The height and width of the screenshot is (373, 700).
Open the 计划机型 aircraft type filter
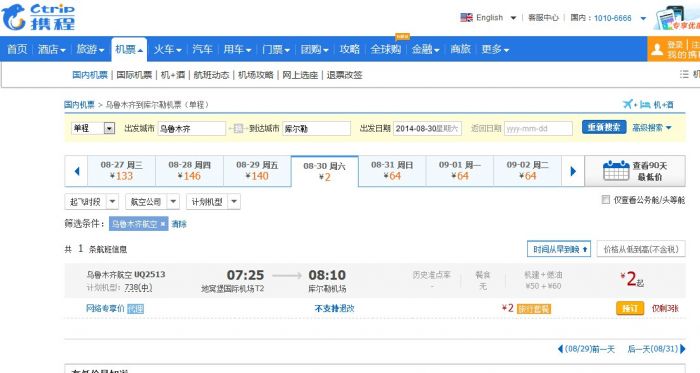click(x=213, y=202)
